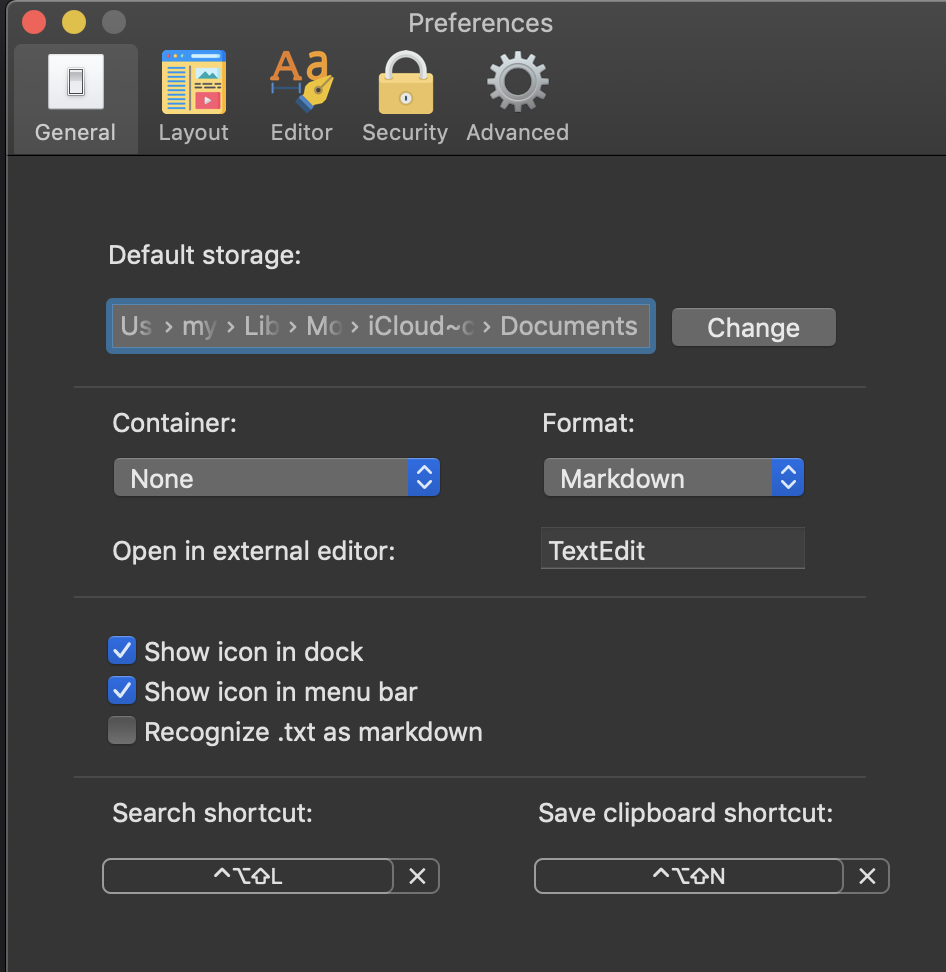Switch to the Editor tab label

click(x=302, y=132)
